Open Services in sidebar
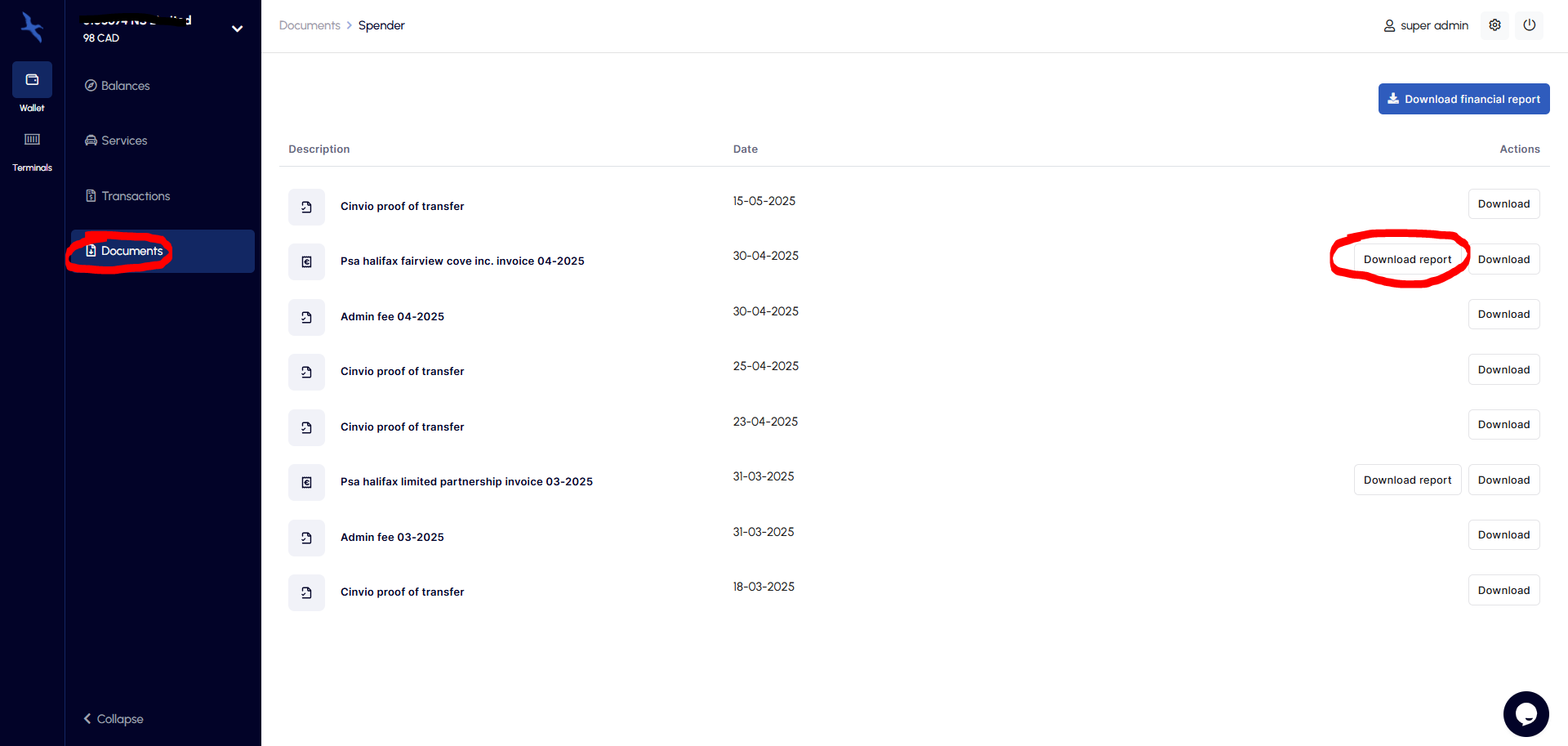This screenshot has height=746, width=1568. [116, 141]
